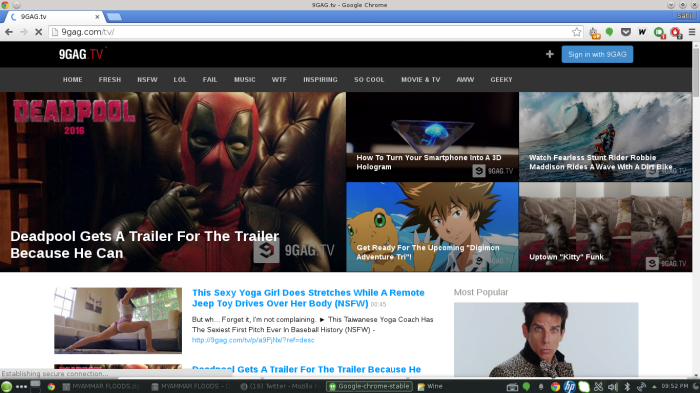Screen dimensions: 700x393
Task: Open the Bluetooth tray icon
Action: [x=627, y=387]
